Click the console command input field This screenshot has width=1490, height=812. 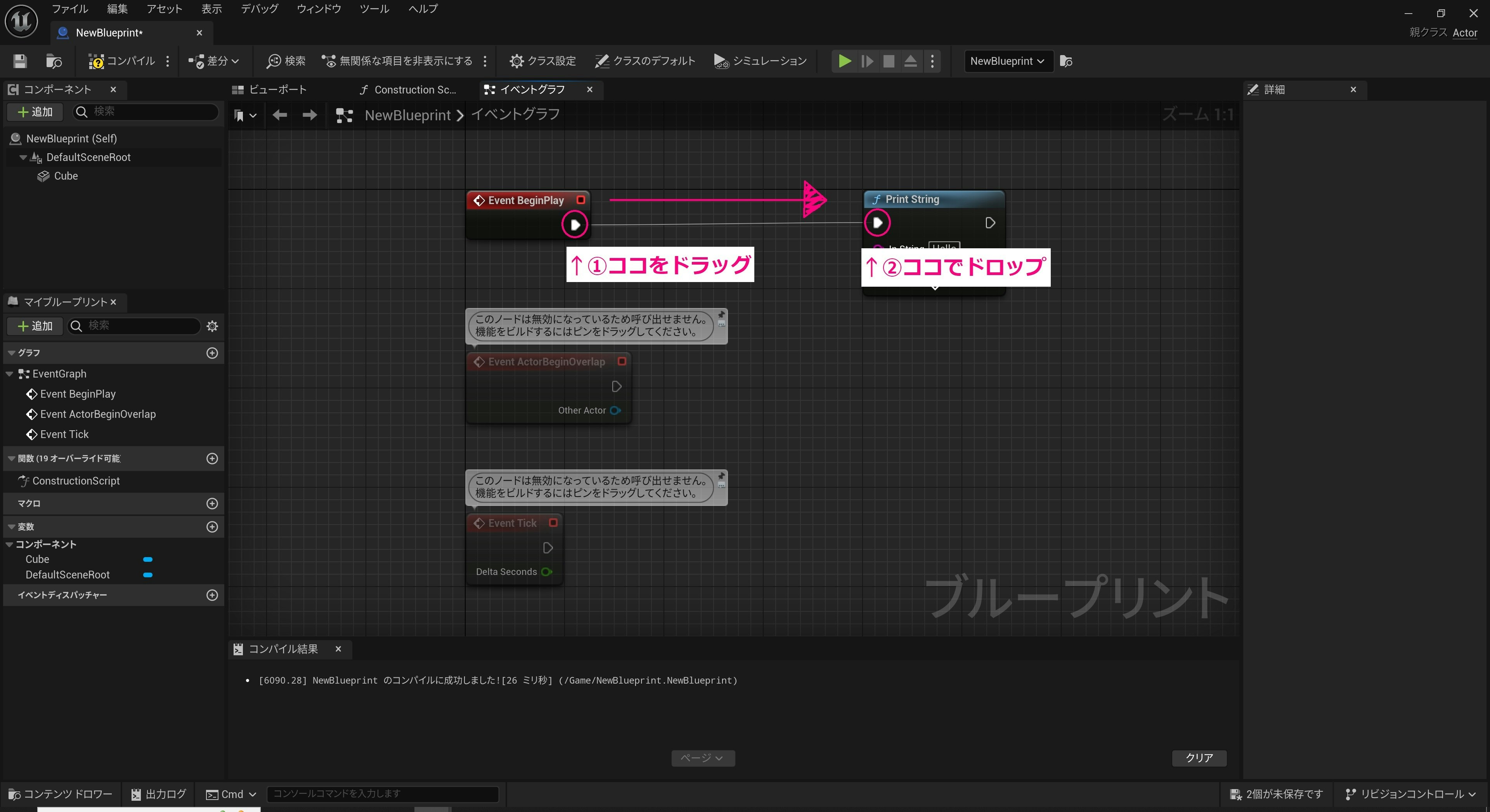tap(382, 794)
